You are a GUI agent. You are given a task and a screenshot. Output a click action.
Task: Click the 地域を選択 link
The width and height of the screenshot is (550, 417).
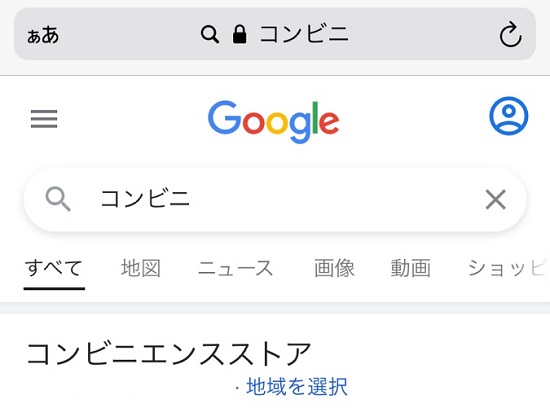(x=297, y=386)
